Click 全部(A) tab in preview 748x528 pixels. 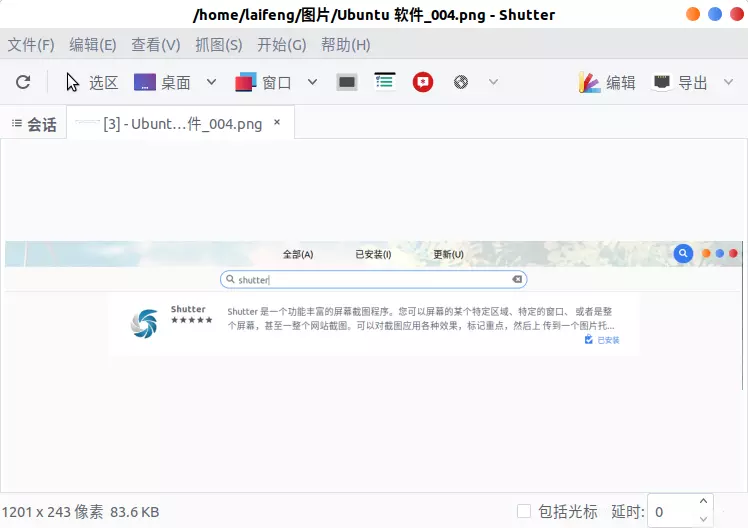tap(298, 254)
